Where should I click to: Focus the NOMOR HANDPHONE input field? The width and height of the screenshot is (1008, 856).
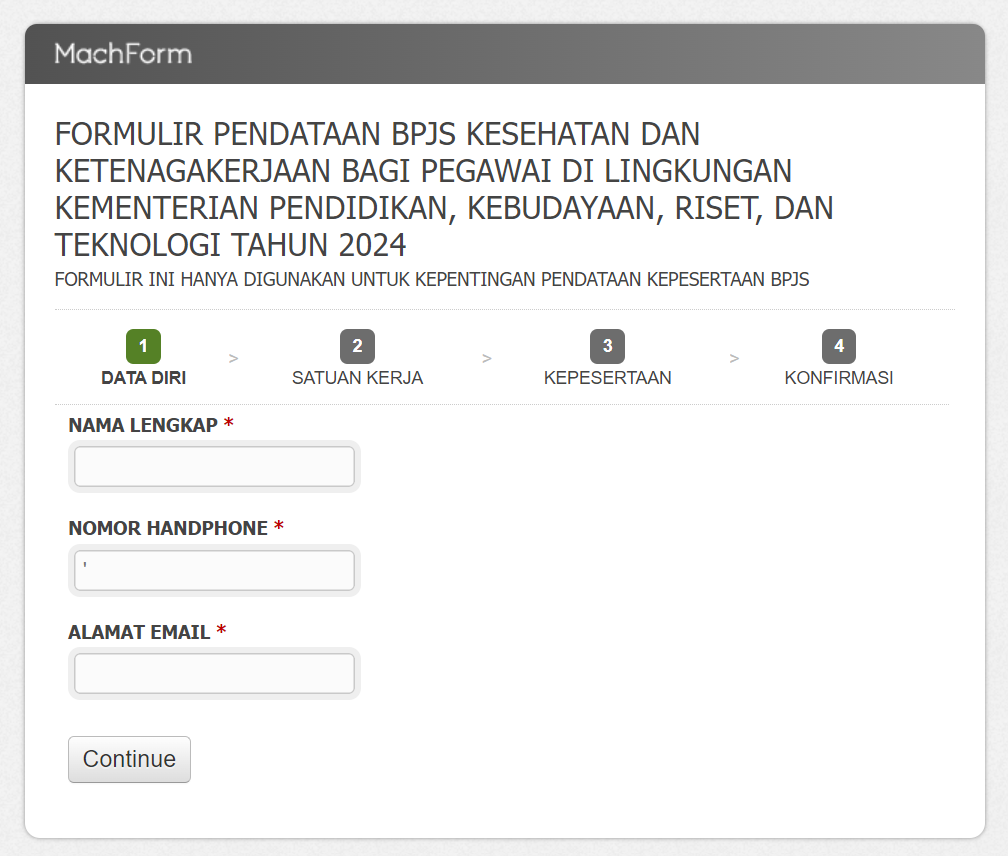click(x=214, y=570)
